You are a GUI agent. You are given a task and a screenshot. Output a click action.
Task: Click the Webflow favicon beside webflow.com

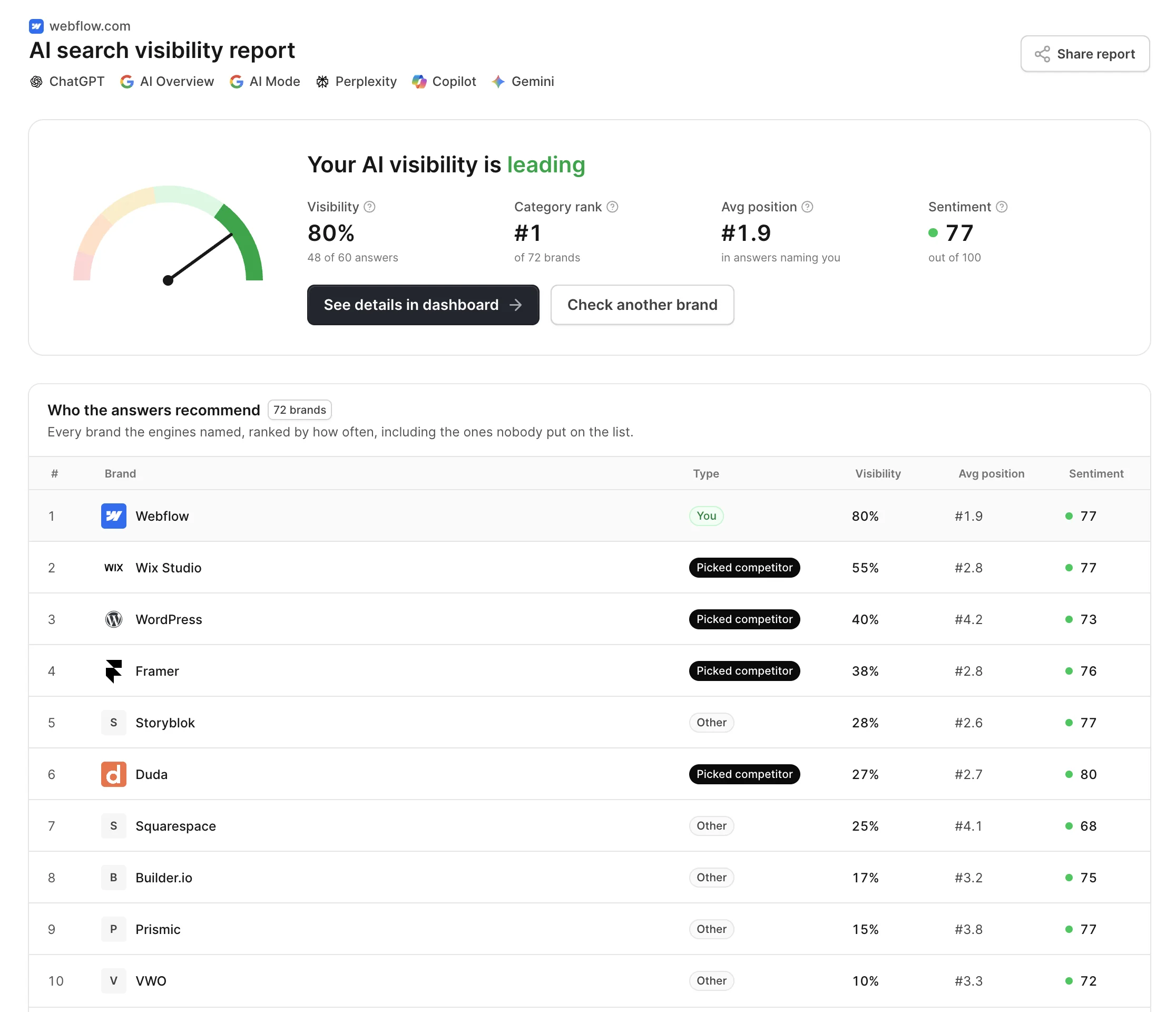(36, 26)
